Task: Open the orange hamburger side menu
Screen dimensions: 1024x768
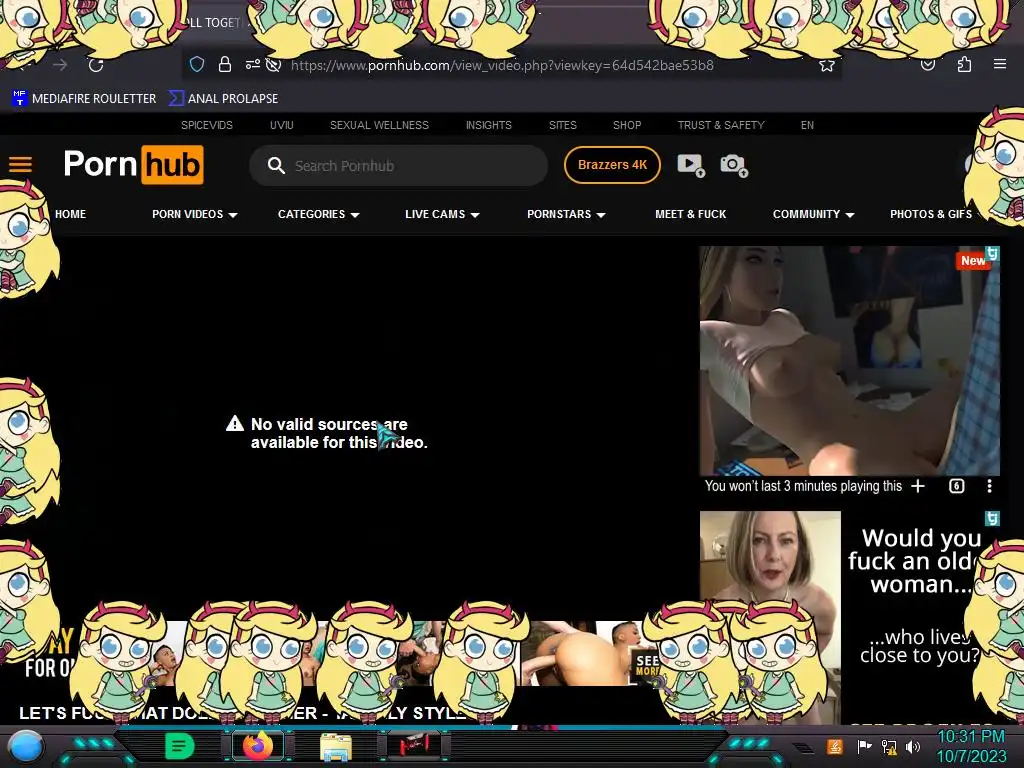Action: [x=20, y=165]
